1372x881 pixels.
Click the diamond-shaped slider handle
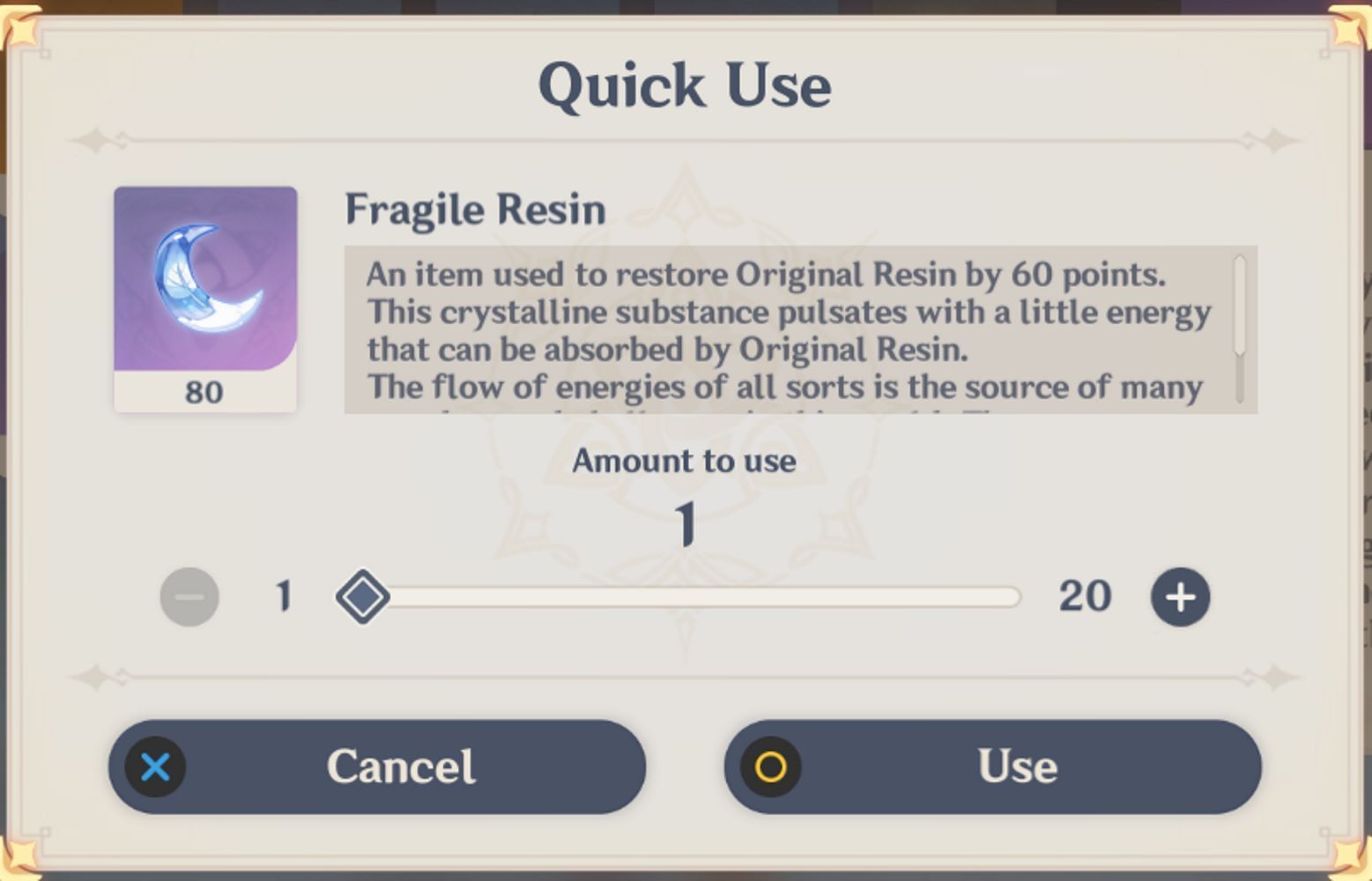pyautogui.click(x=362, y=596)
